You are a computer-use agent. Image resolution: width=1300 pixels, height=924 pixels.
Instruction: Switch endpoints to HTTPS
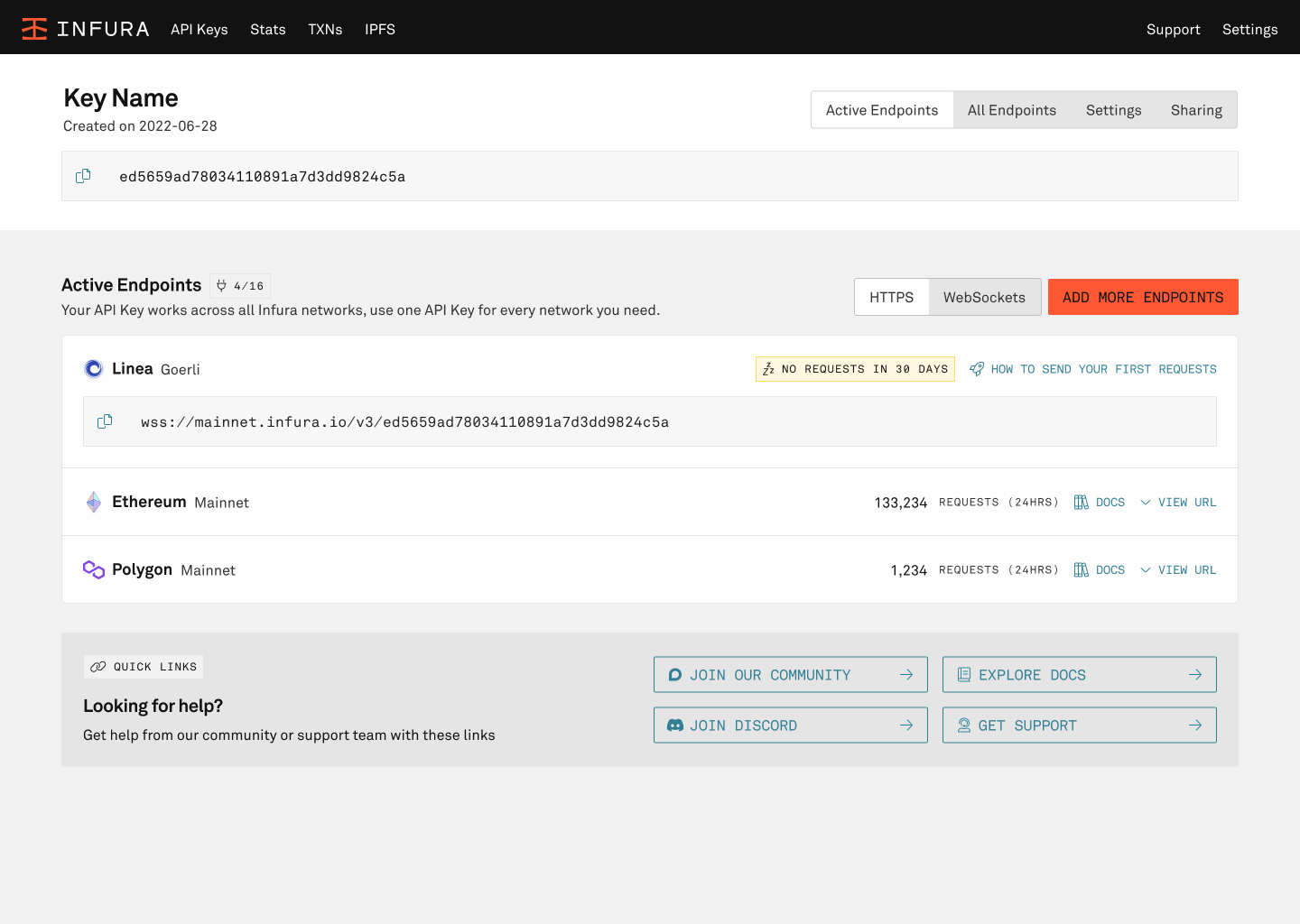click(892, 297)
